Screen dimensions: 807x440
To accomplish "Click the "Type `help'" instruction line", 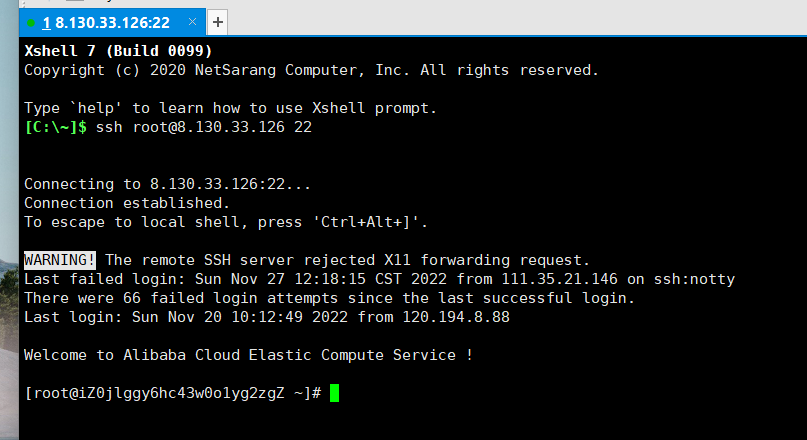I will point(230,108).
